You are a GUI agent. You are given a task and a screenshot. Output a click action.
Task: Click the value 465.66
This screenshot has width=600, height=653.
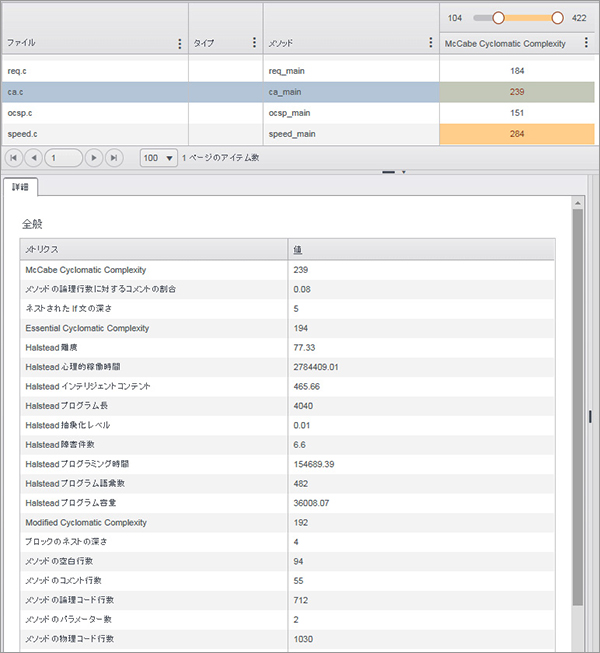coord(306,386)
